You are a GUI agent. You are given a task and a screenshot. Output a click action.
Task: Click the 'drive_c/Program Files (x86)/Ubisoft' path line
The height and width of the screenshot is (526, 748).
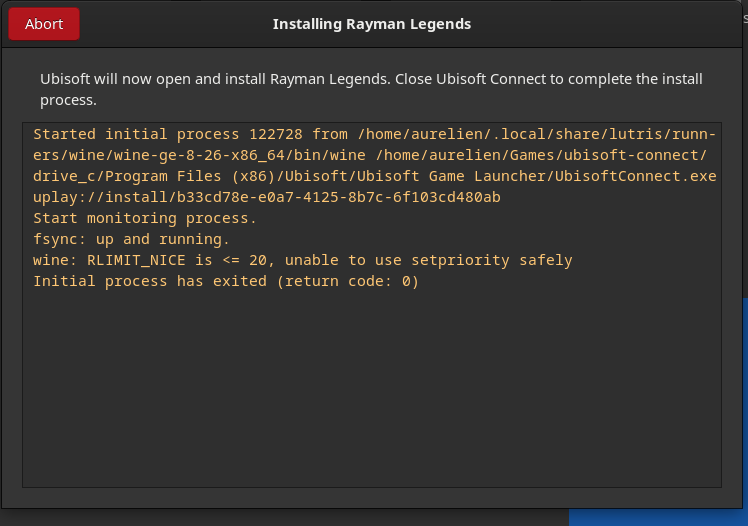click(374, 176)
